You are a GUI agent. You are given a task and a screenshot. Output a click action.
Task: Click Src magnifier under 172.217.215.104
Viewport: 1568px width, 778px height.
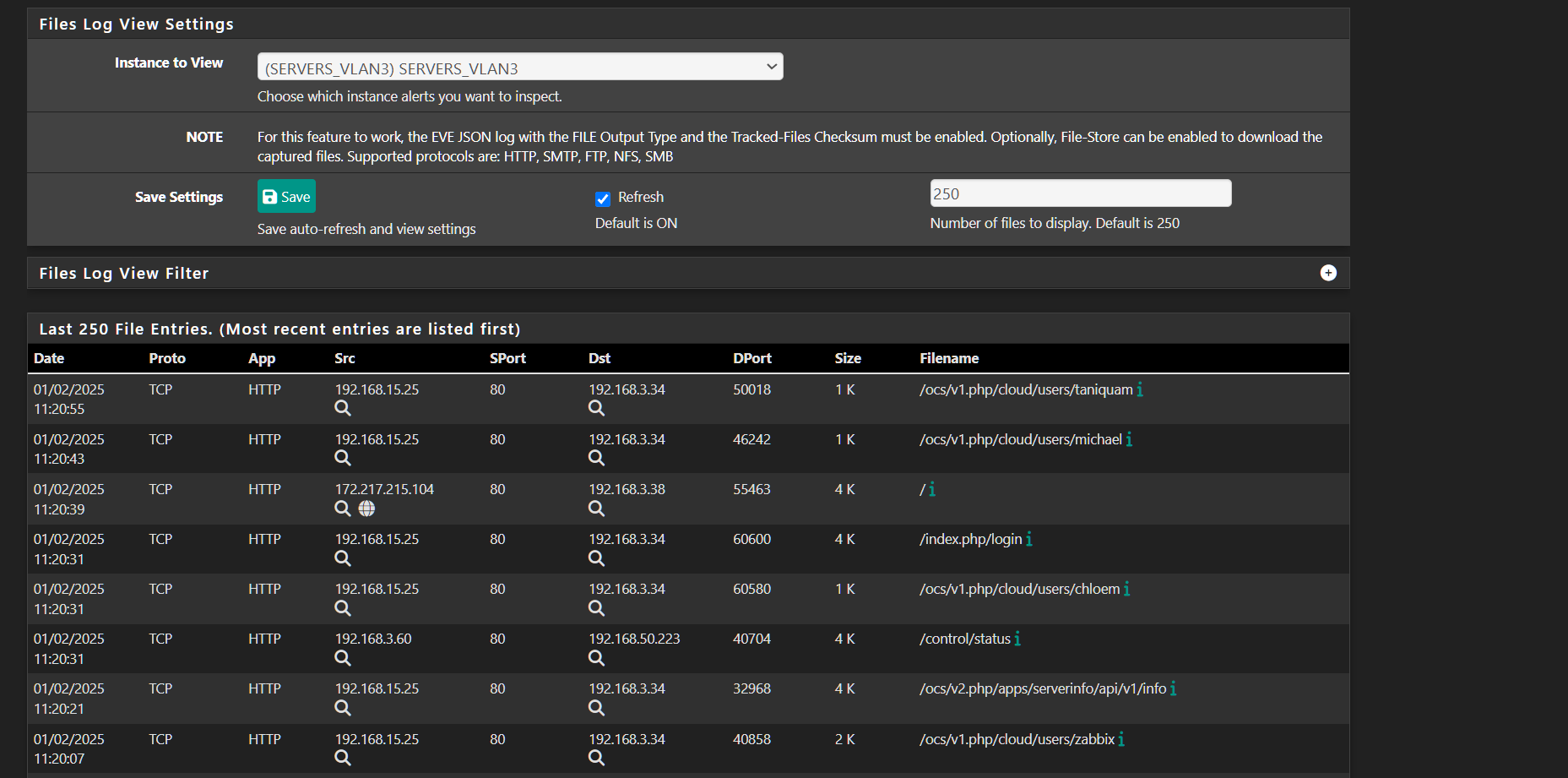[x=342, y=509]
